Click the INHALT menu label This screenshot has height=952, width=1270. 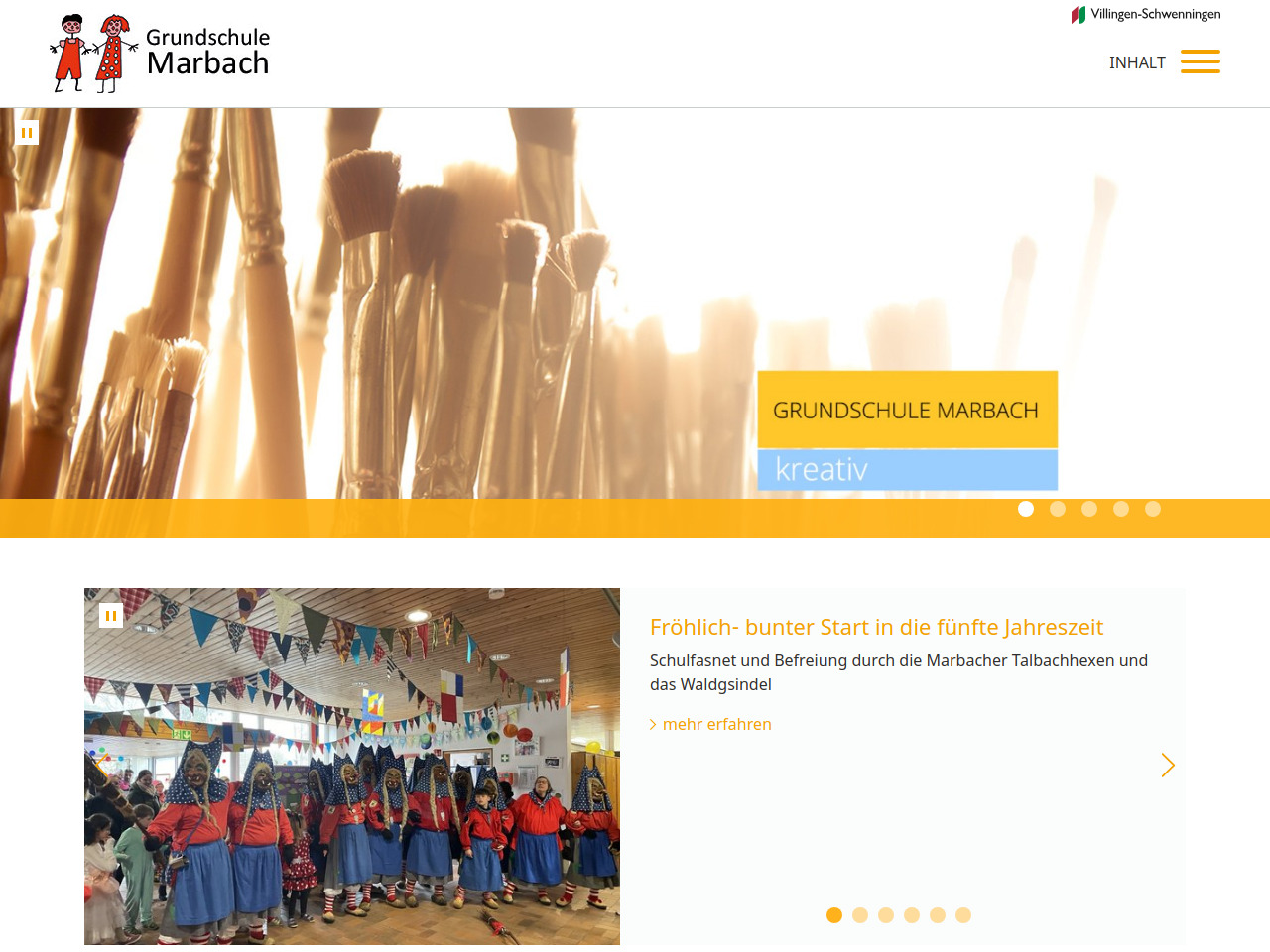coord(1137,62)
